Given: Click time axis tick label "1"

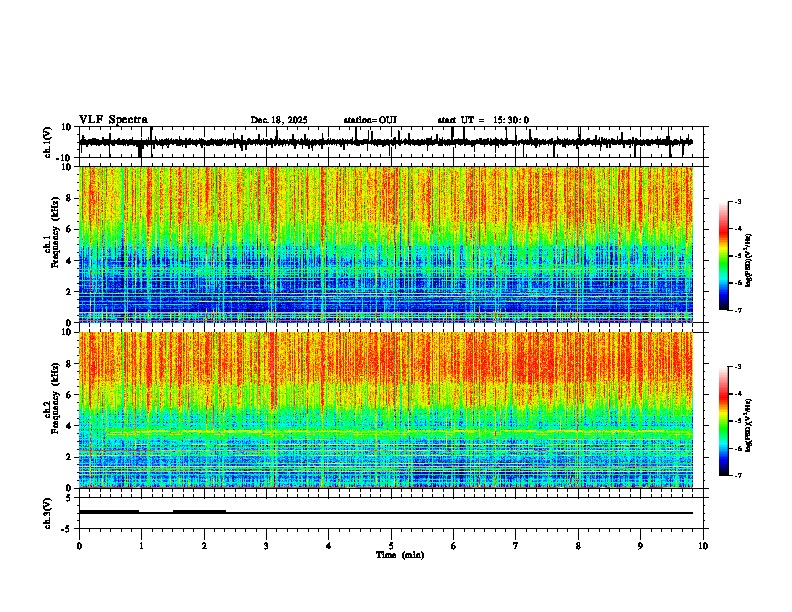Looking at the screenshot, I should click(x=141, y=546).
